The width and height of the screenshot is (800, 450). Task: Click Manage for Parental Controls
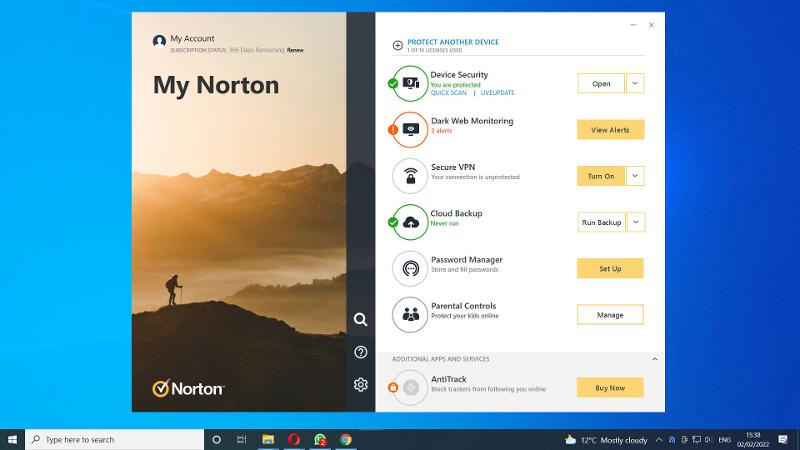(610, 315)
